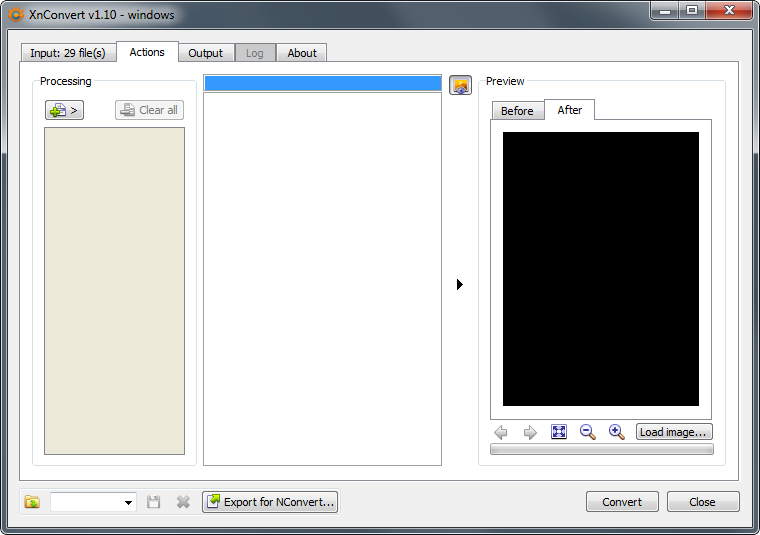Image resolution: width=760 pixels, height=535 pixels.
Task: Click the Add action button
Action: point(64,110)
